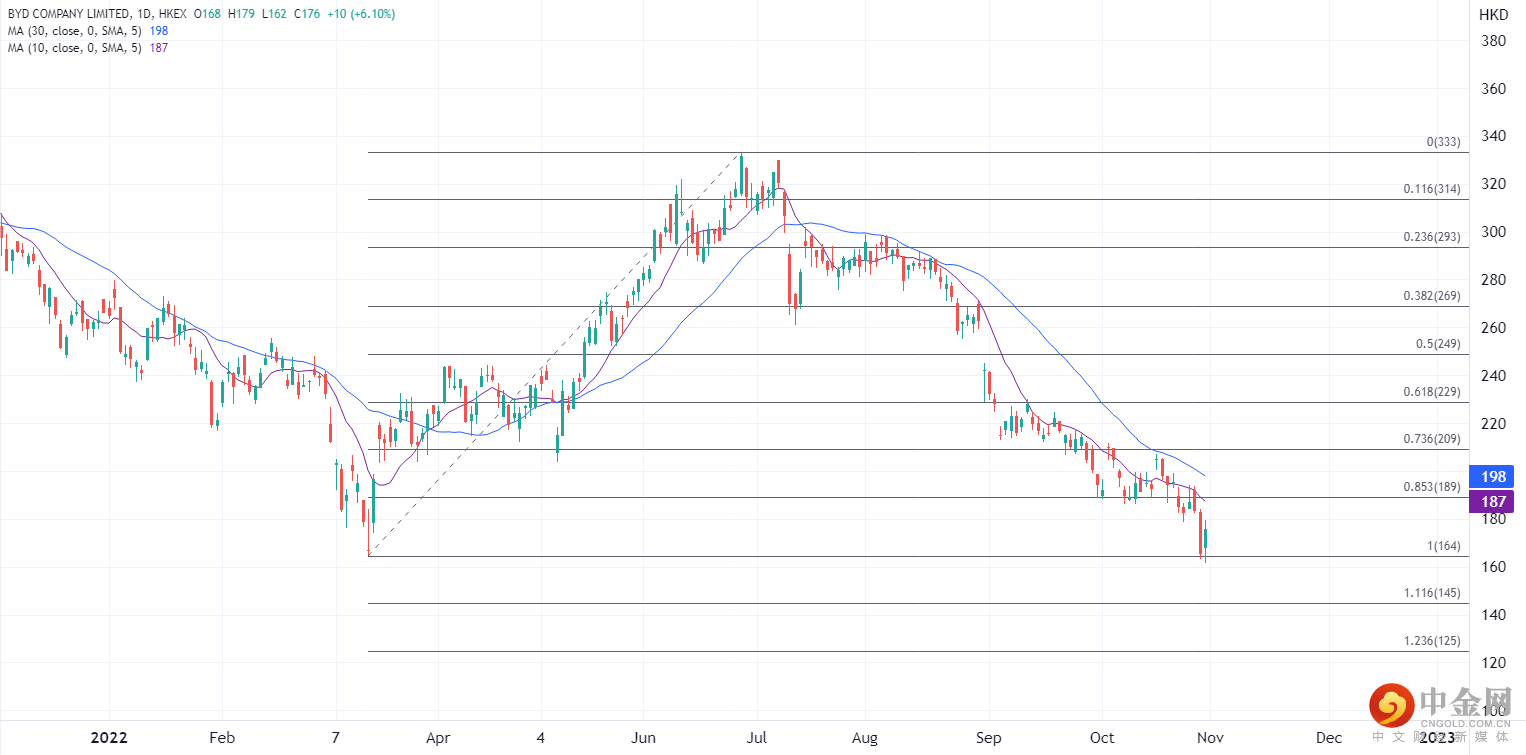Click the 380 price axis label

[x=1494, y=41]
